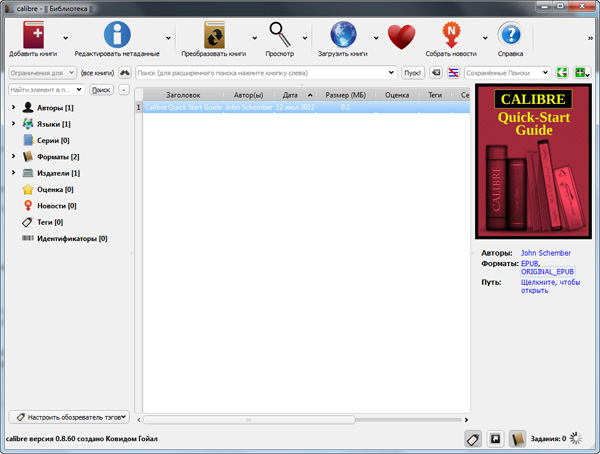Toggle the book details panel button

coord(517,438)
